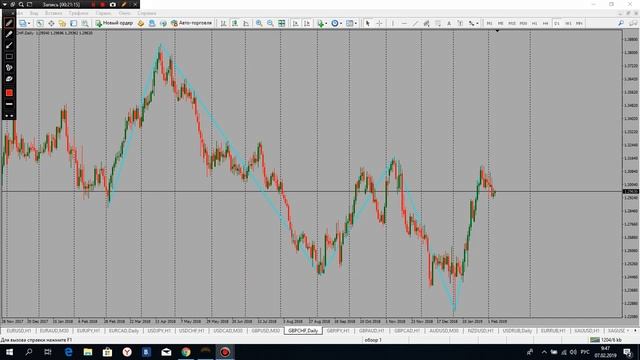Switch to the USDRUB,Daily chart tab
The width and height of the screenshot is (640, 360).
click(x=517, y=331)
